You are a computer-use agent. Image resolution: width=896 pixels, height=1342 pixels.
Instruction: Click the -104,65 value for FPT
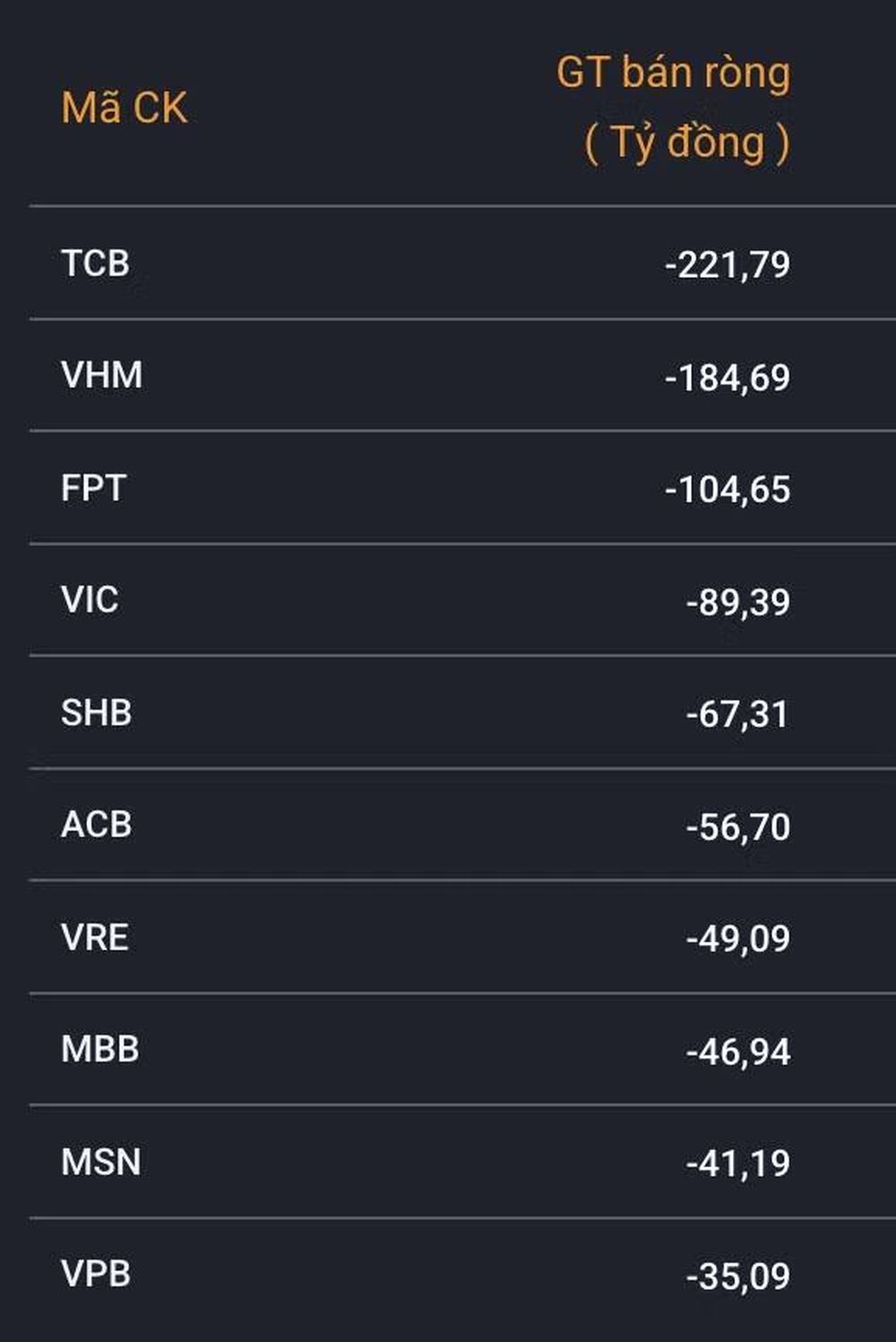728,490
